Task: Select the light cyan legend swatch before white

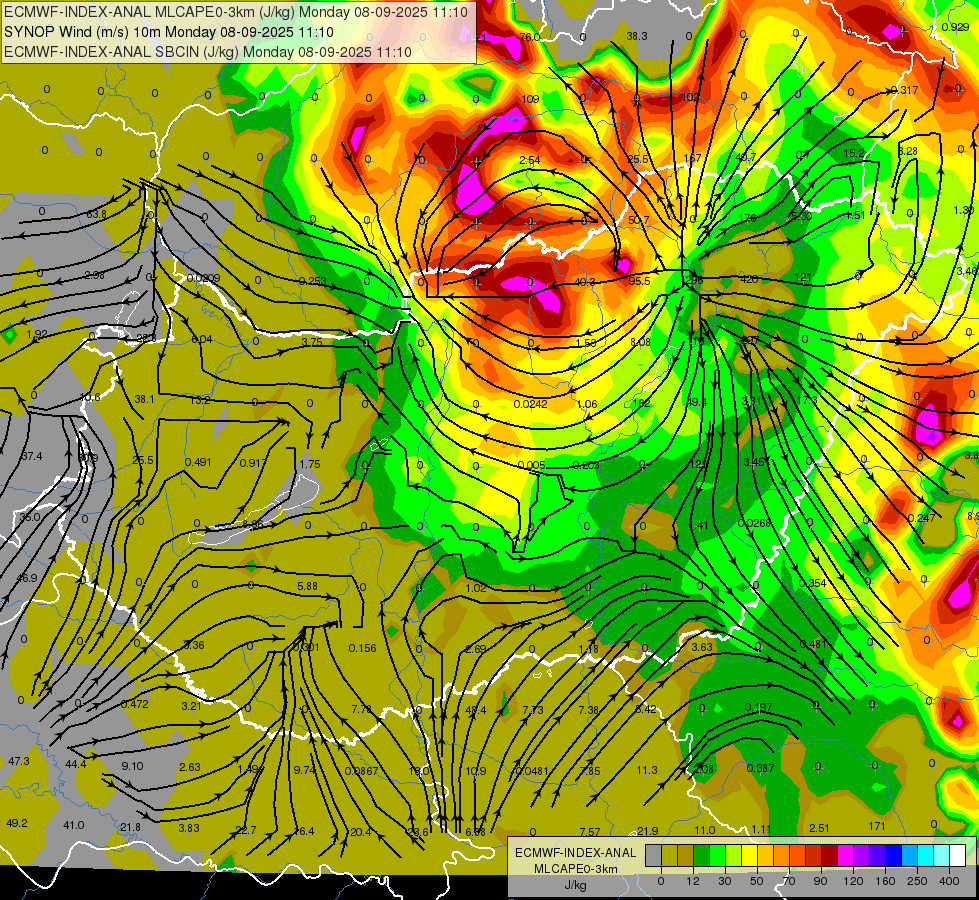Action: (x=942, y=855)
